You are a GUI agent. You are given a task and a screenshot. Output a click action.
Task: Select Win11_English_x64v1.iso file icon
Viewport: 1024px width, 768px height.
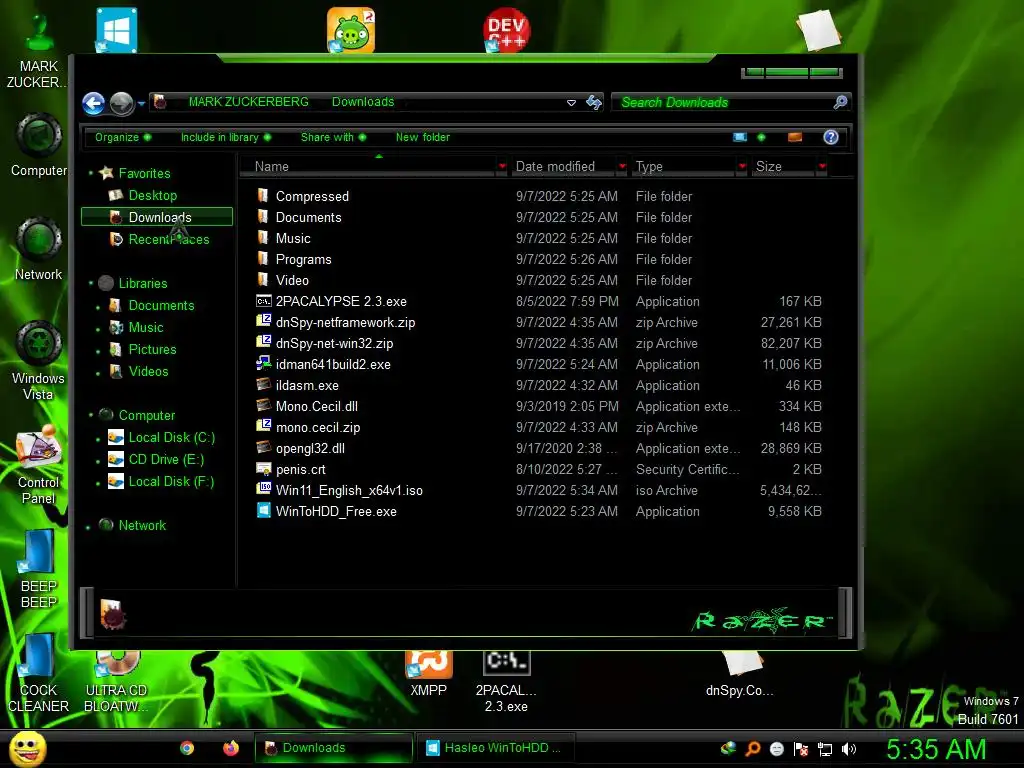pos(263,489)
